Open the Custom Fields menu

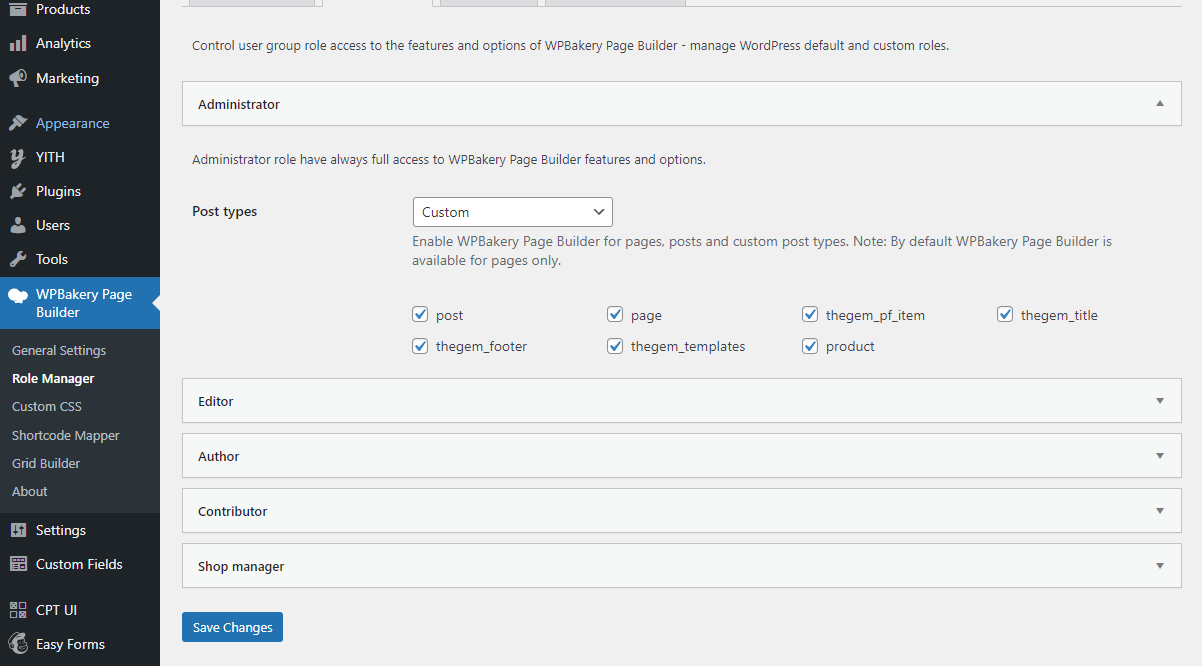point(80,564)
